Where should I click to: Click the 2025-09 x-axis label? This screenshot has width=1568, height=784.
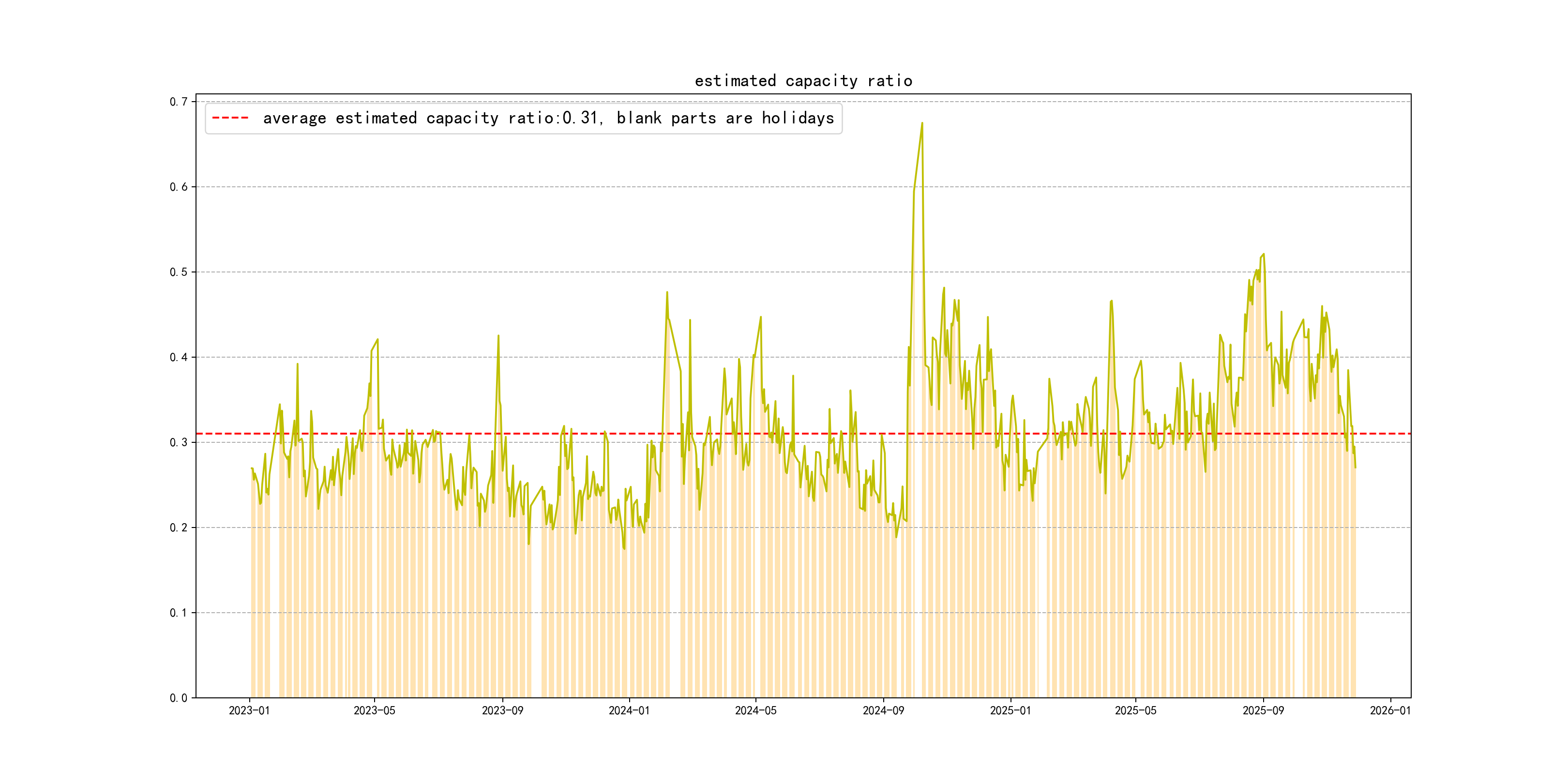tap(1263, 710)
